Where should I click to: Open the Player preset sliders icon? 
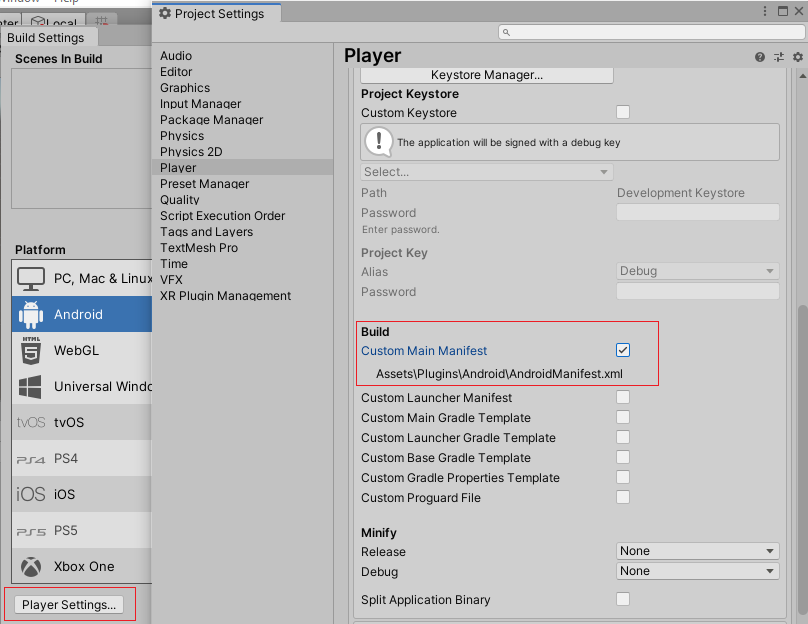point(779,57)
